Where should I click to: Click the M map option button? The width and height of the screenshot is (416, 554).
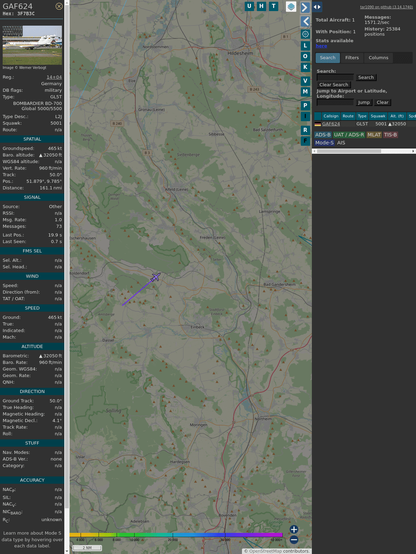click(305, 92)
